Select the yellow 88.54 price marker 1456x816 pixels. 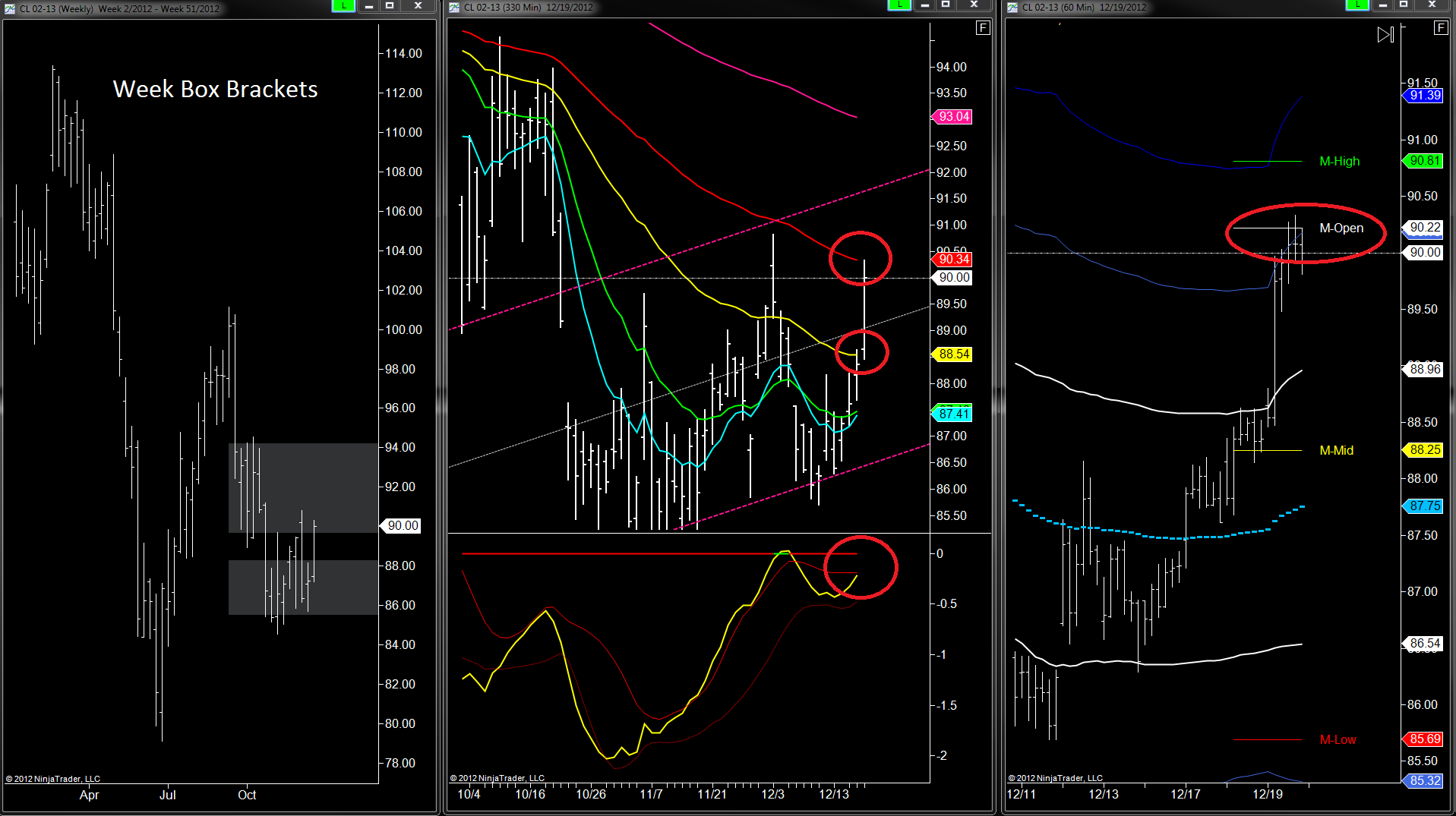pos(952,354)
